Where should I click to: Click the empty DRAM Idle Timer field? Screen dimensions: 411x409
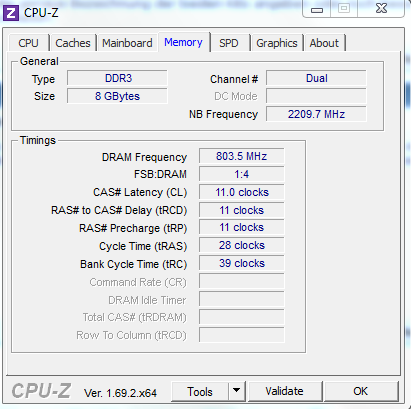point(242,299)
